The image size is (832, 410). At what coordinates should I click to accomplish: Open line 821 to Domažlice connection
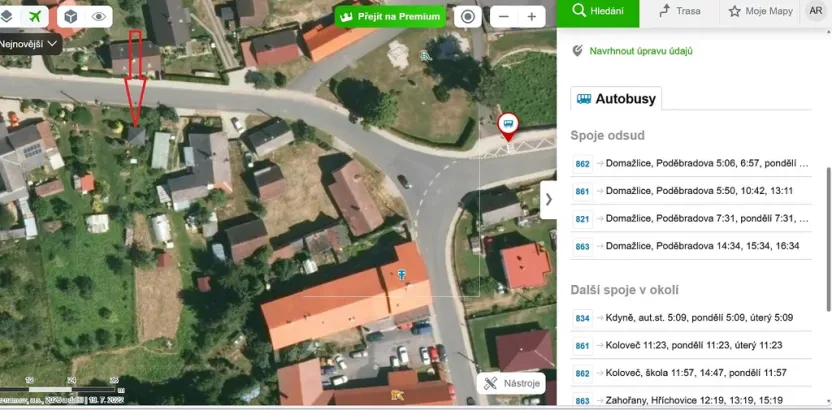coord(690,218)
